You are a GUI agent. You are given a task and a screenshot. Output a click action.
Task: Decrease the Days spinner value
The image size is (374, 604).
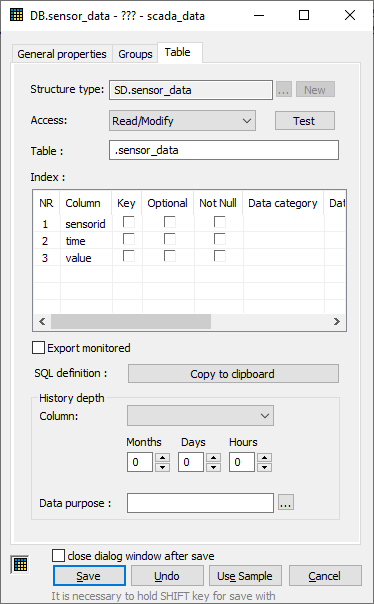[x=213, y=467]
